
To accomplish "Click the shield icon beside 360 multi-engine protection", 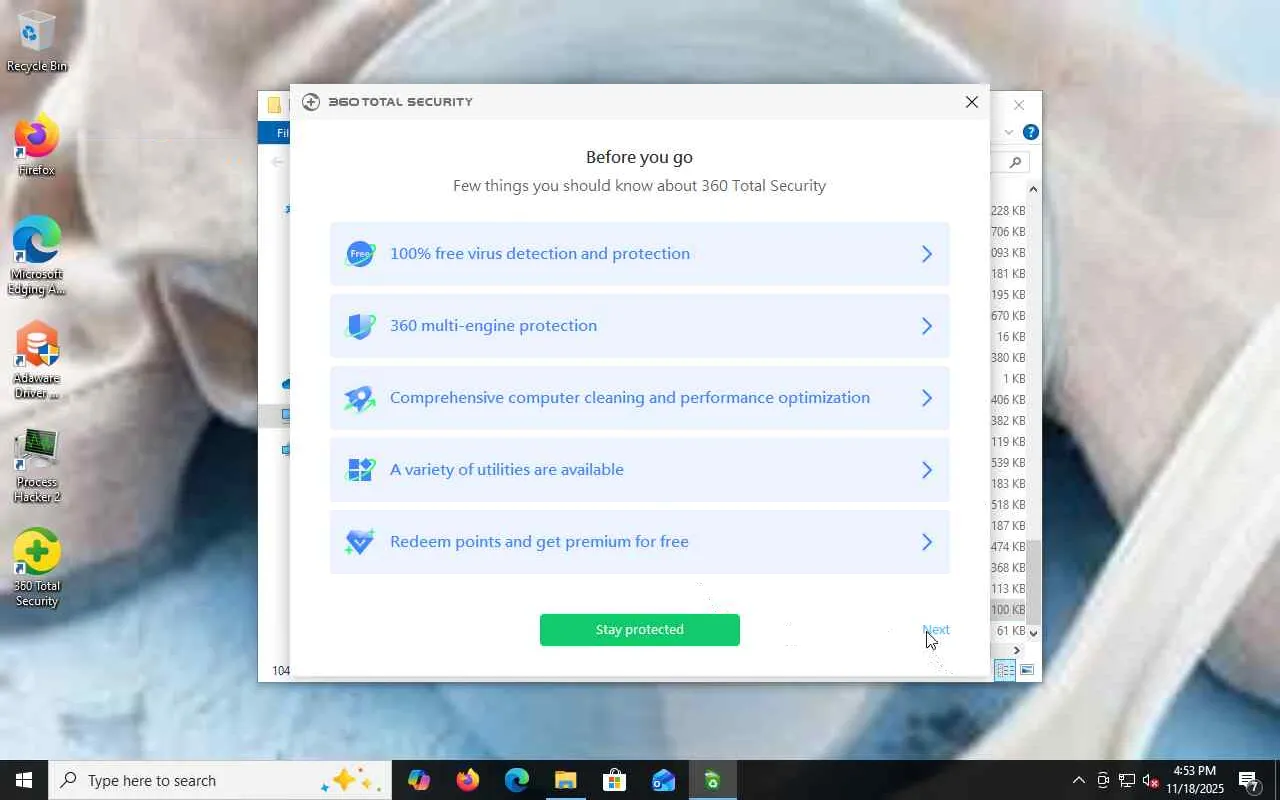I will coord(360,326).
